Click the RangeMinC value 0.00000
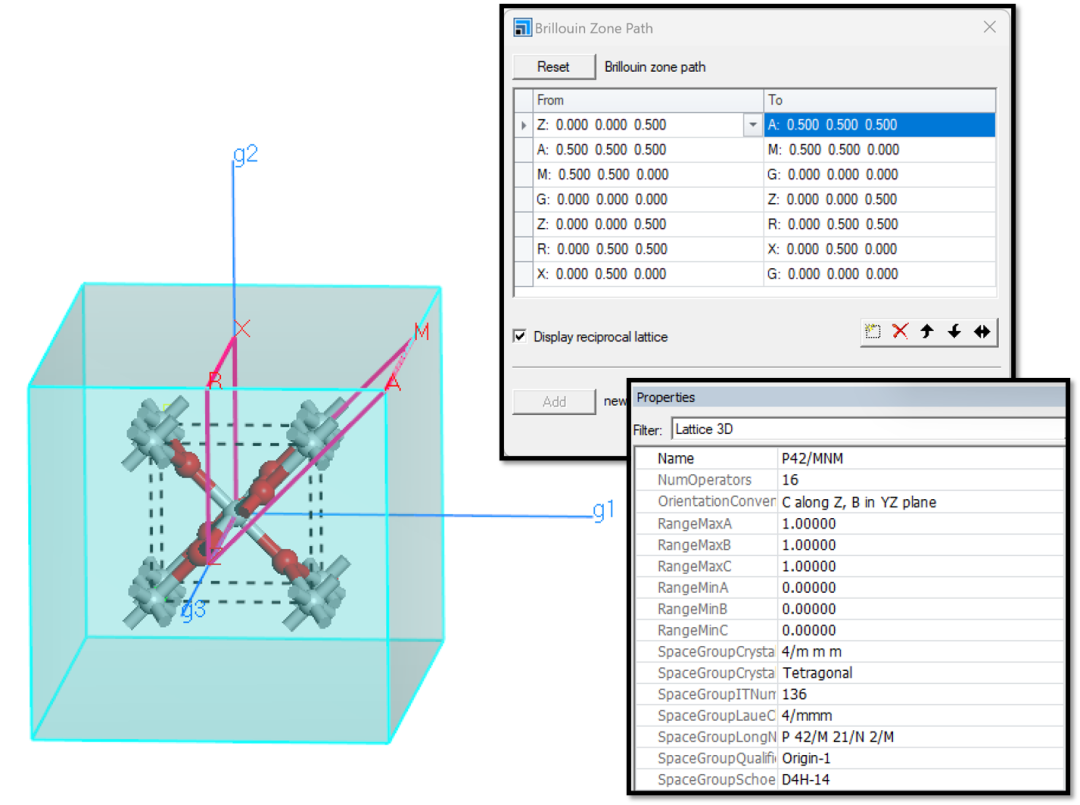The image size is (1080, 805). click(921, 630)
